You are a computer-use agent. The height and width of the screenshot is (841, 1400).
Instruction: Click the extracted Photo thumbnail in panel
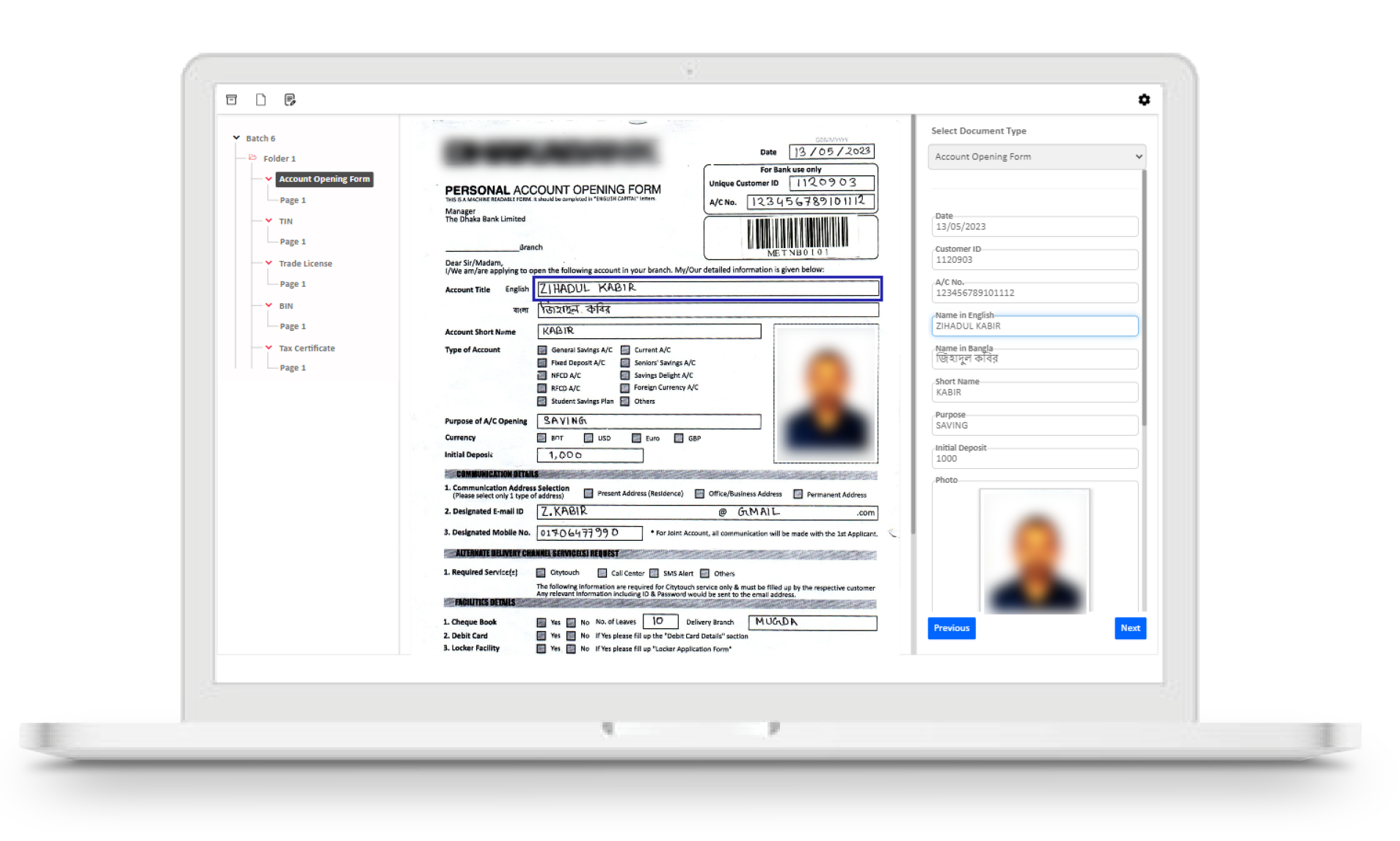1035,550
